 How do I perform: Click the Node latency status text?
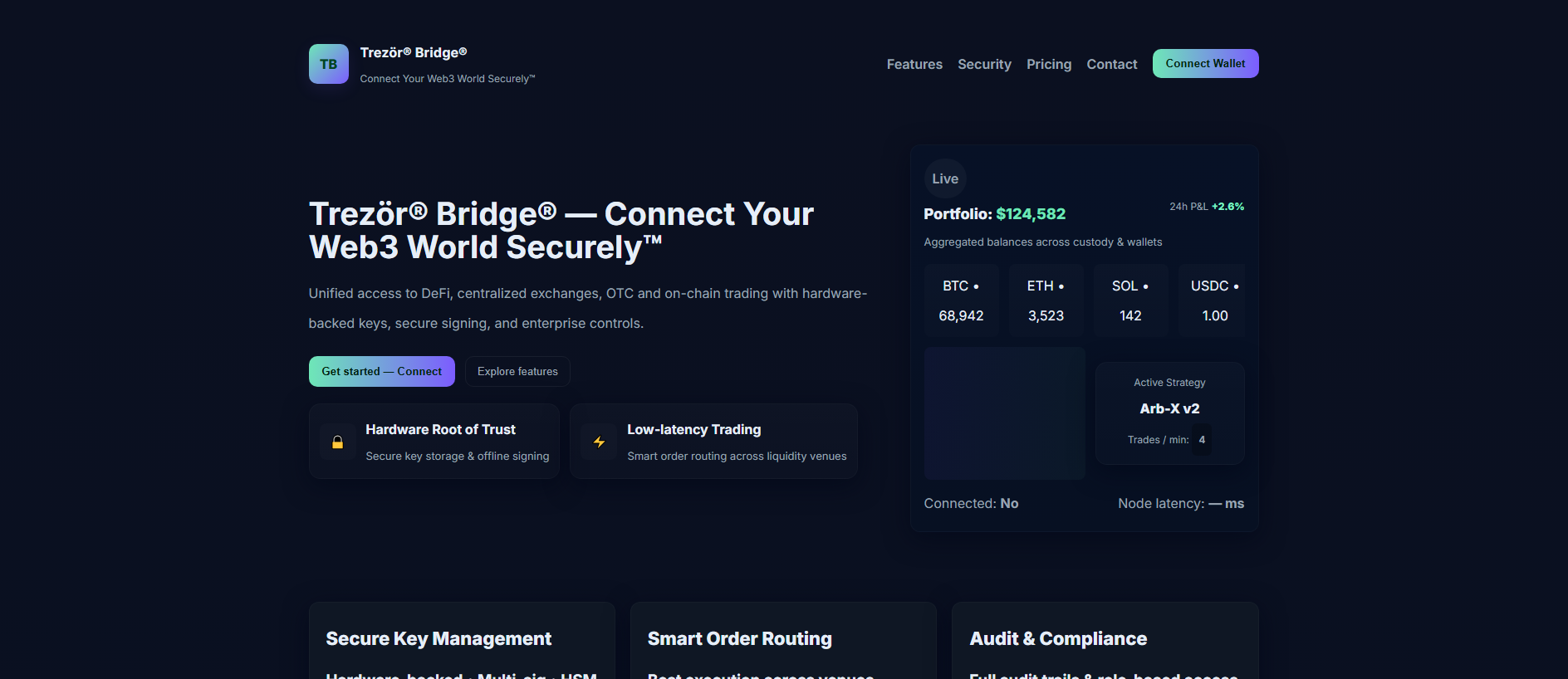[x=1181, y=503]
